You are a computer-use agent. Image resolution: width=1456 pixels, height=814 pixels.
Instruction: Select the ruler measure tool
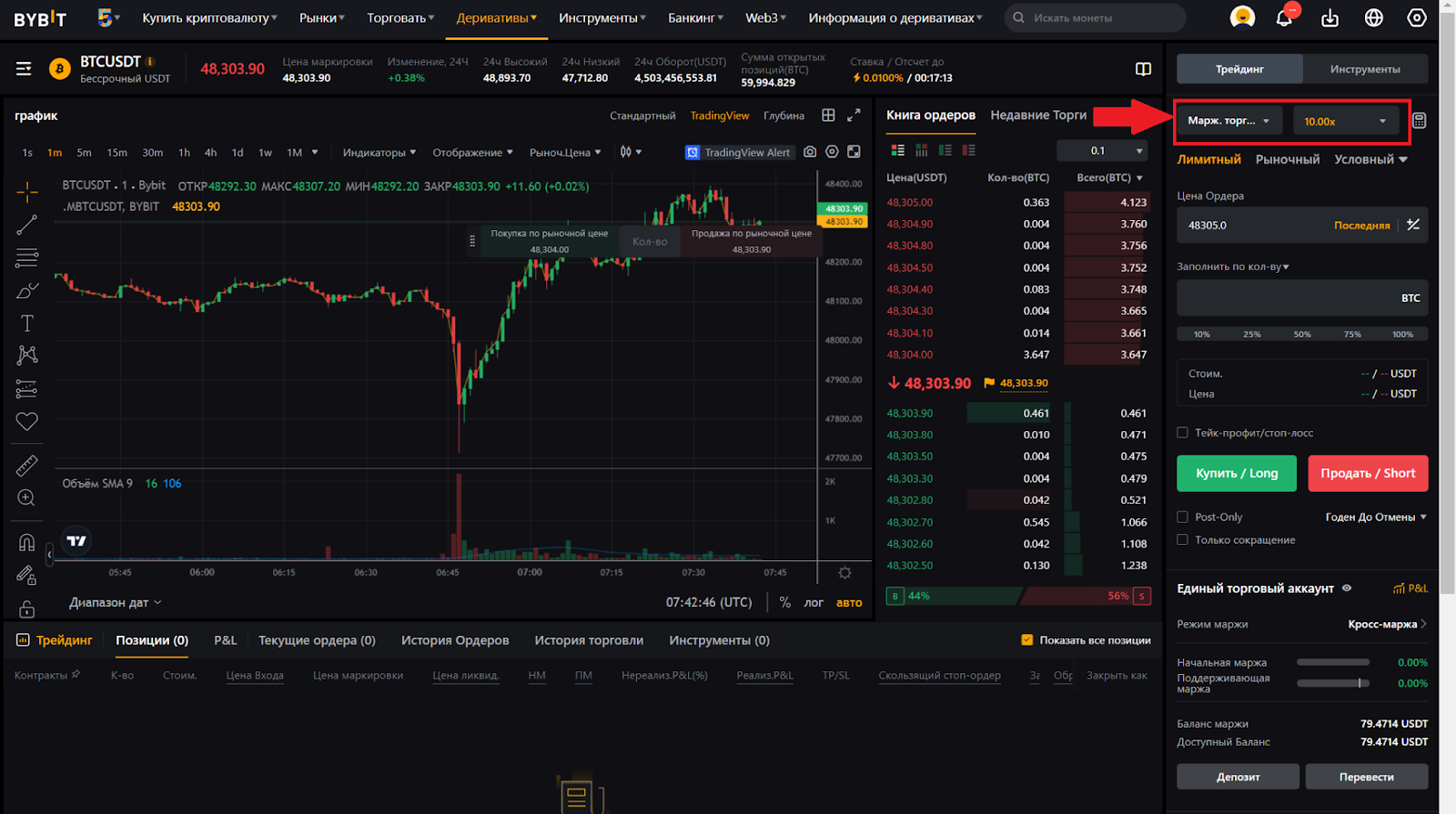[26, 466]
